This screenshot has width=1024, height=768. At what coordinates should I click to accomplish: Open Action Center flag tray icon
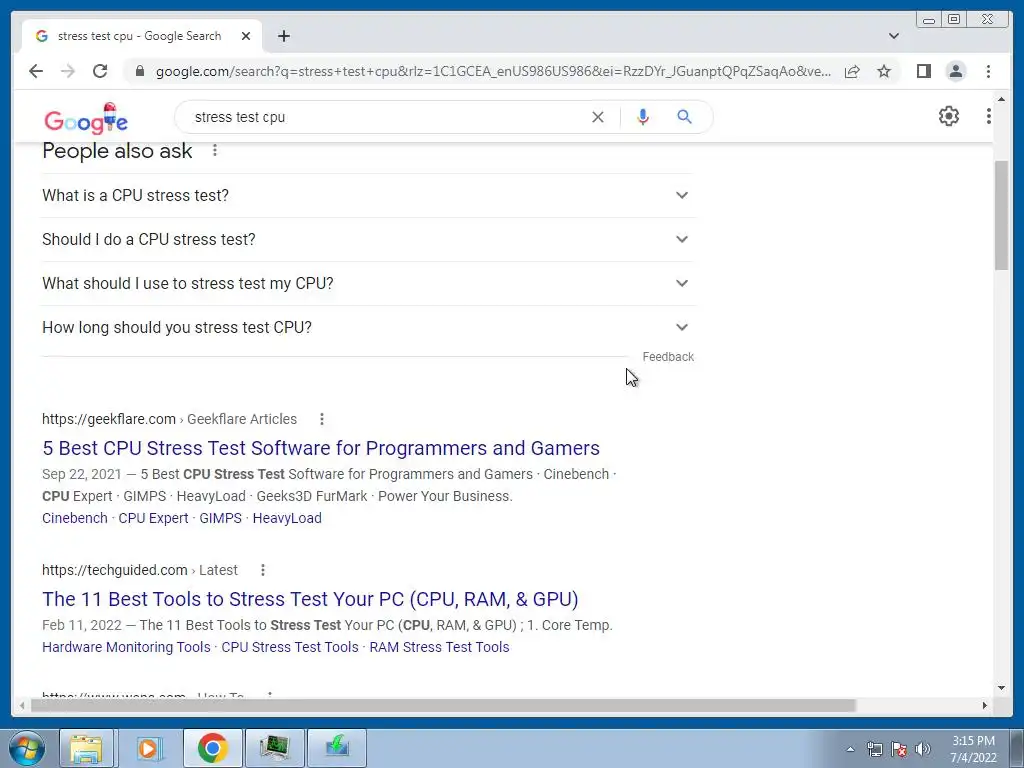point(899,749)
